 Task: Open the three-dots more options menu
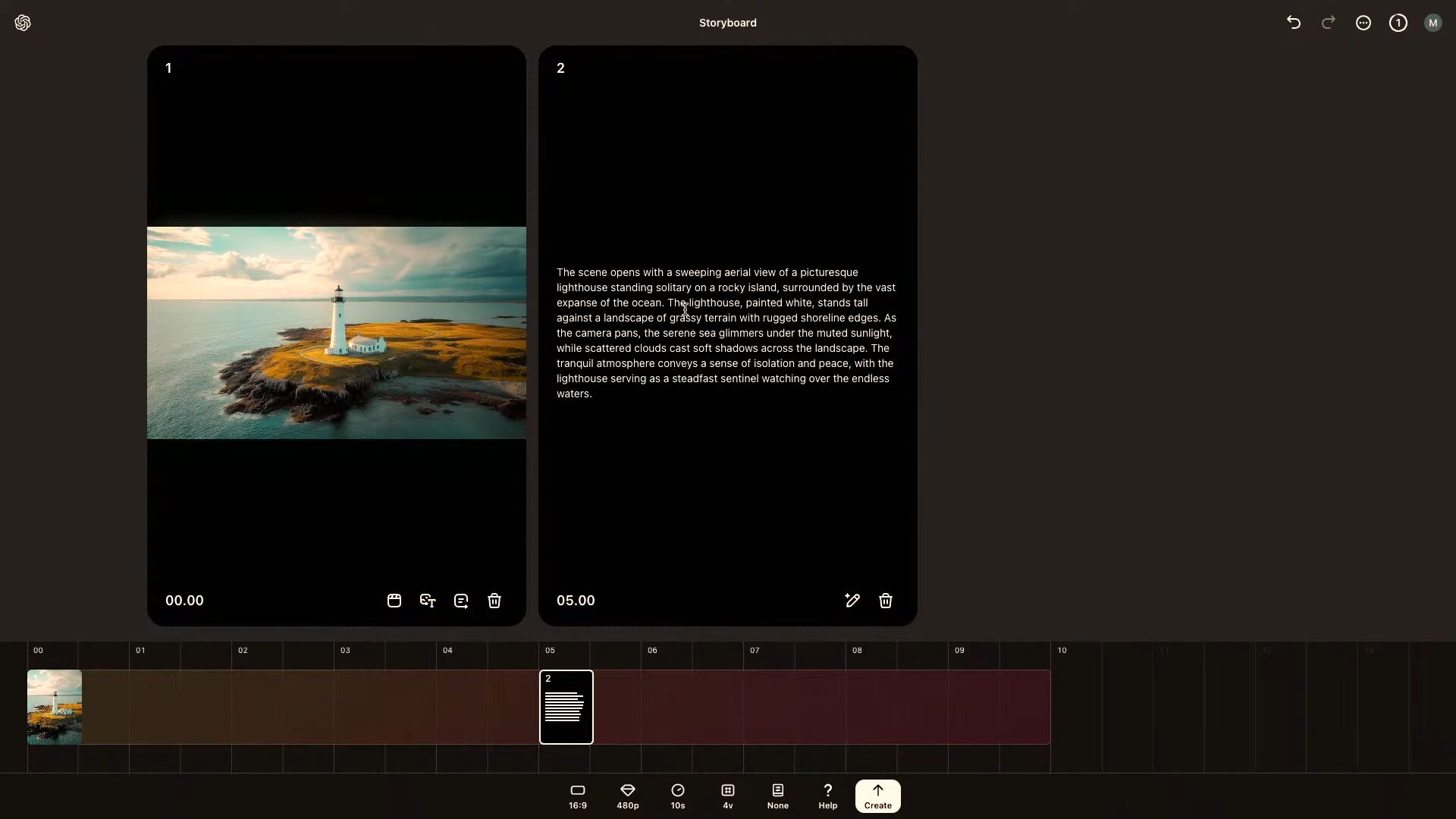point(1363,23)
